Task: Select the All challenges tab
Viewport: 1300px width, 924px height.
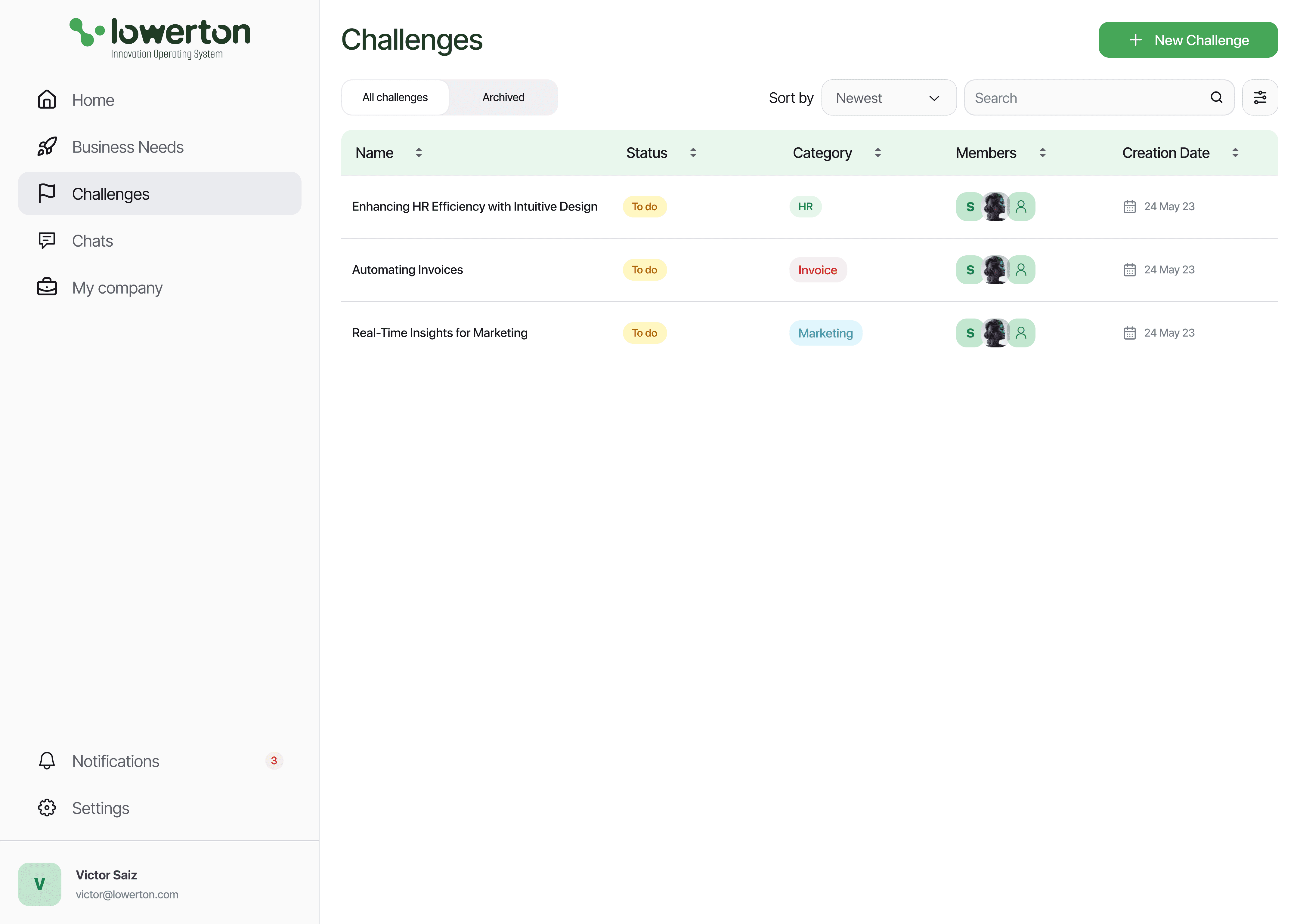Action: click(x=395, y=97)
